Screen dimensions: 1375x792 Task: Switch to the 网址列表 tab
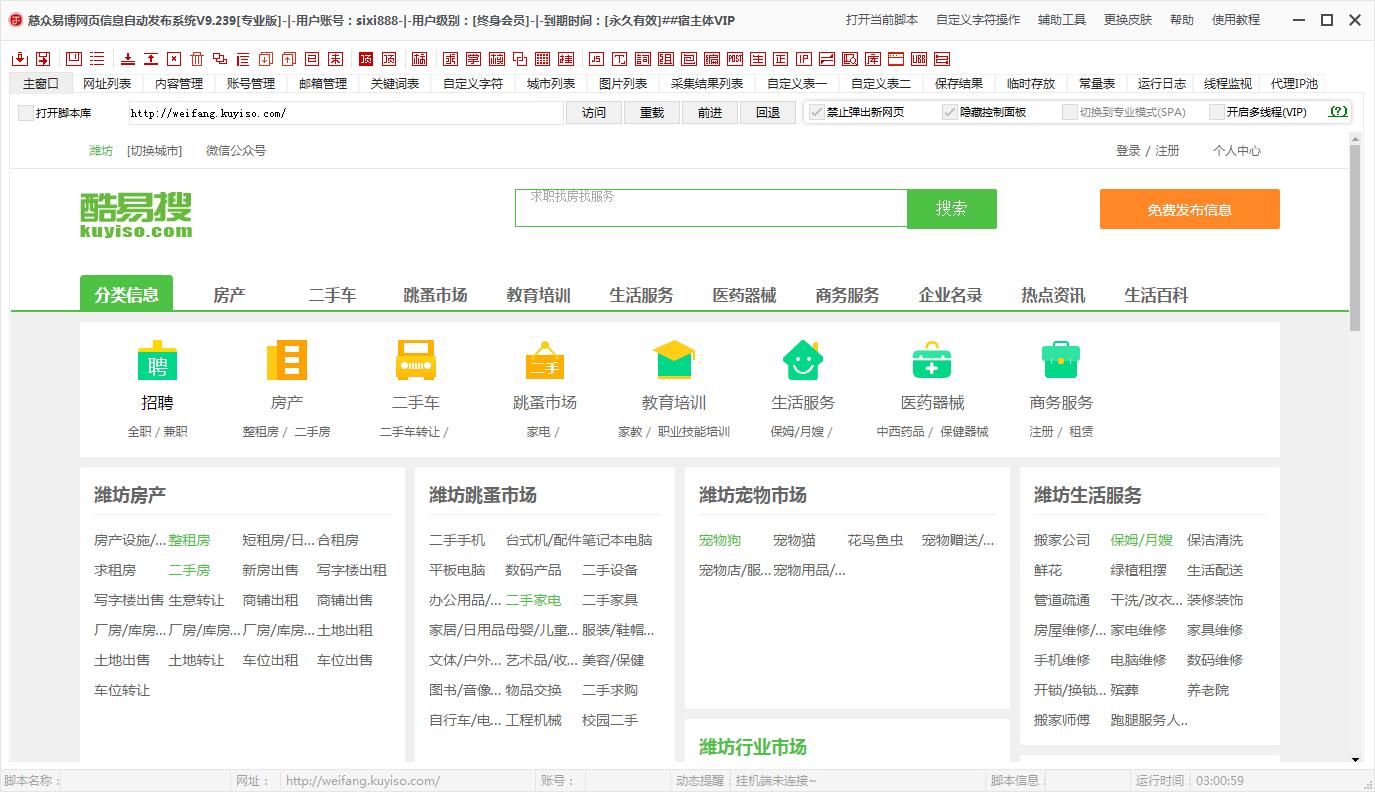(x=107, y=83)
